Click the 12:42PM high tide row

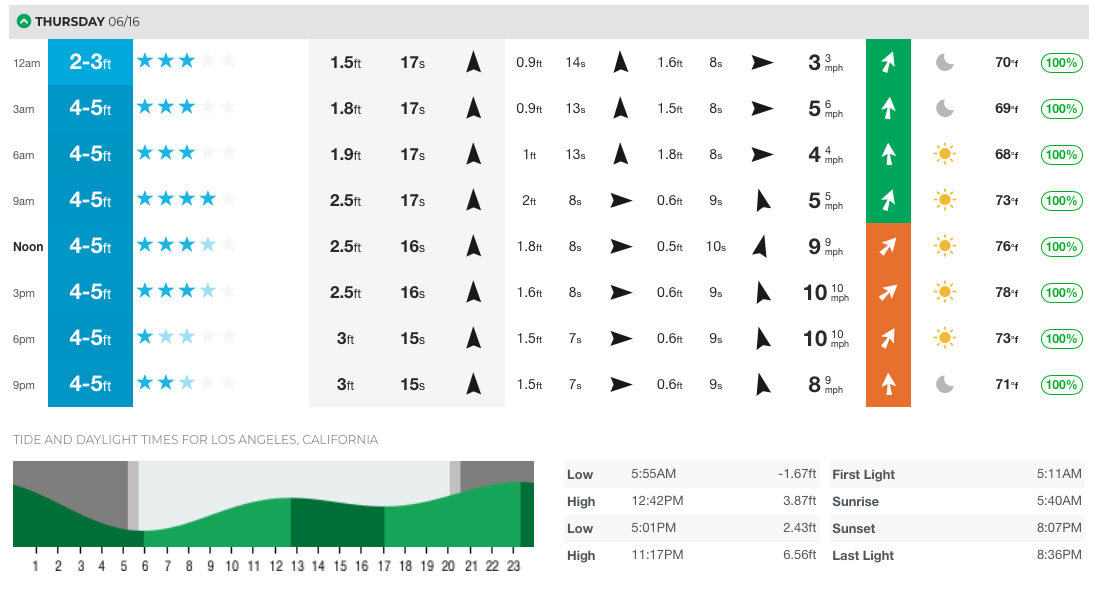pos(691,501)
